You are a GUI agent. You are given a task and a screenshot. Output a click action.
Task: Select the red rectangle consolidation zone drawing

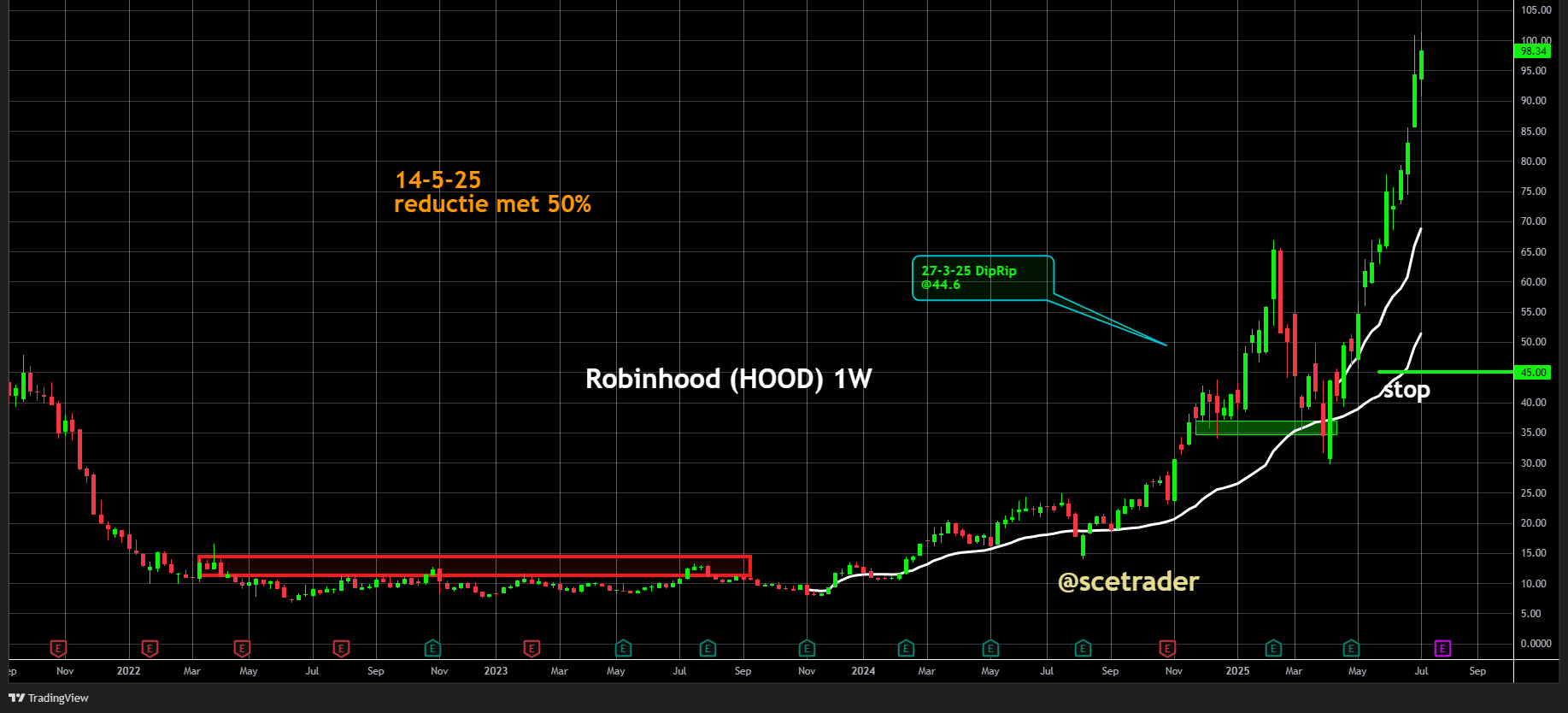click(474, 566)
